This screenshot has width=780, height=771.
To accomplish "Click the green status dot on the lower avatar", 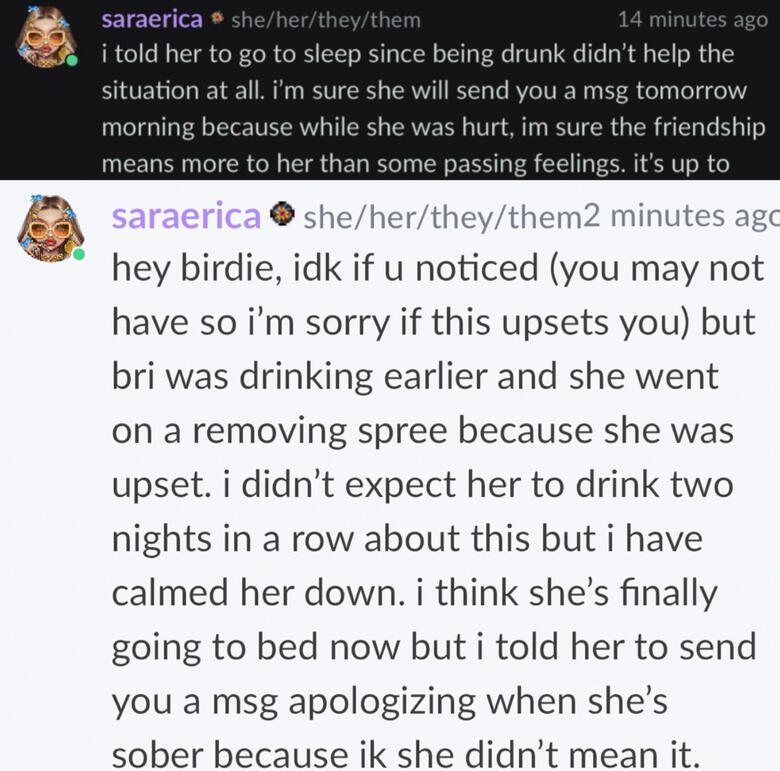I will click(x=77, y=254).
